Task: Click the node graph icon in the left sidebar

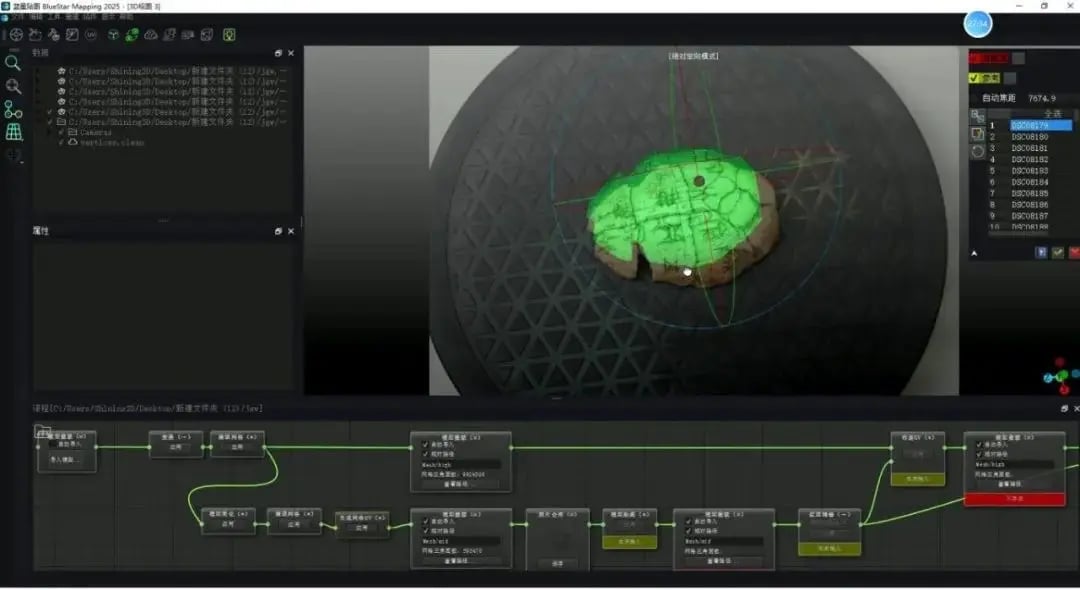Action: [x=13, y=107]
